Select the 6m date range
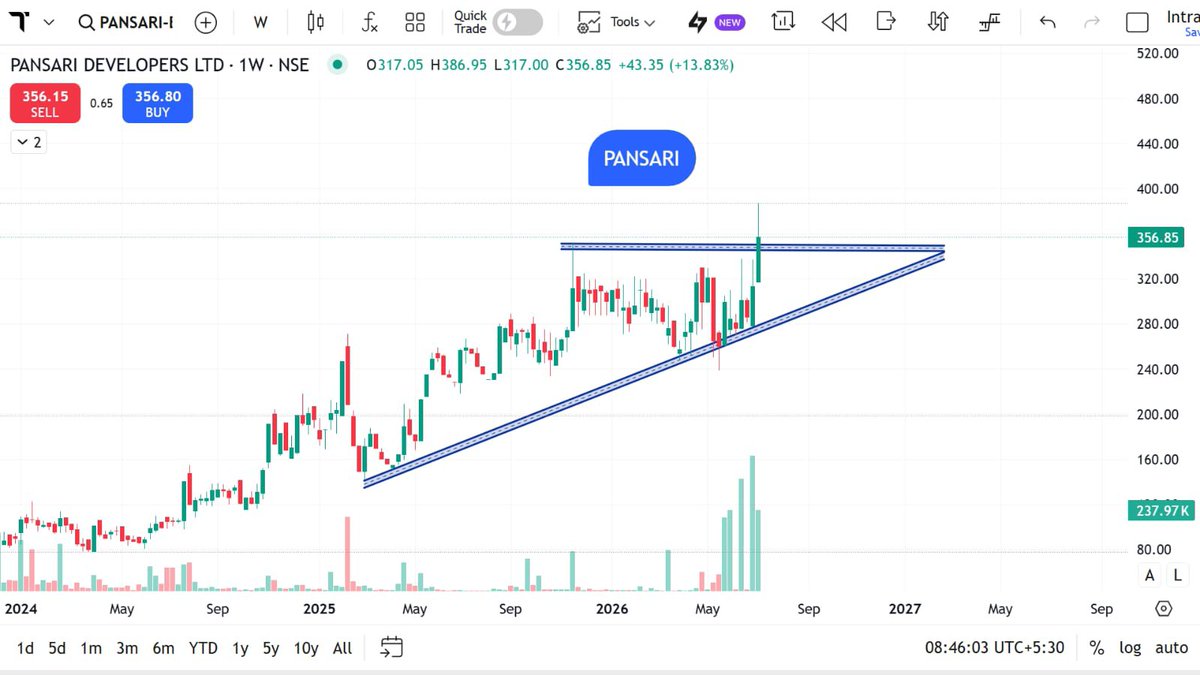Screen dimensions: 1200x675 pyautogui.click(x=163, y=648)
